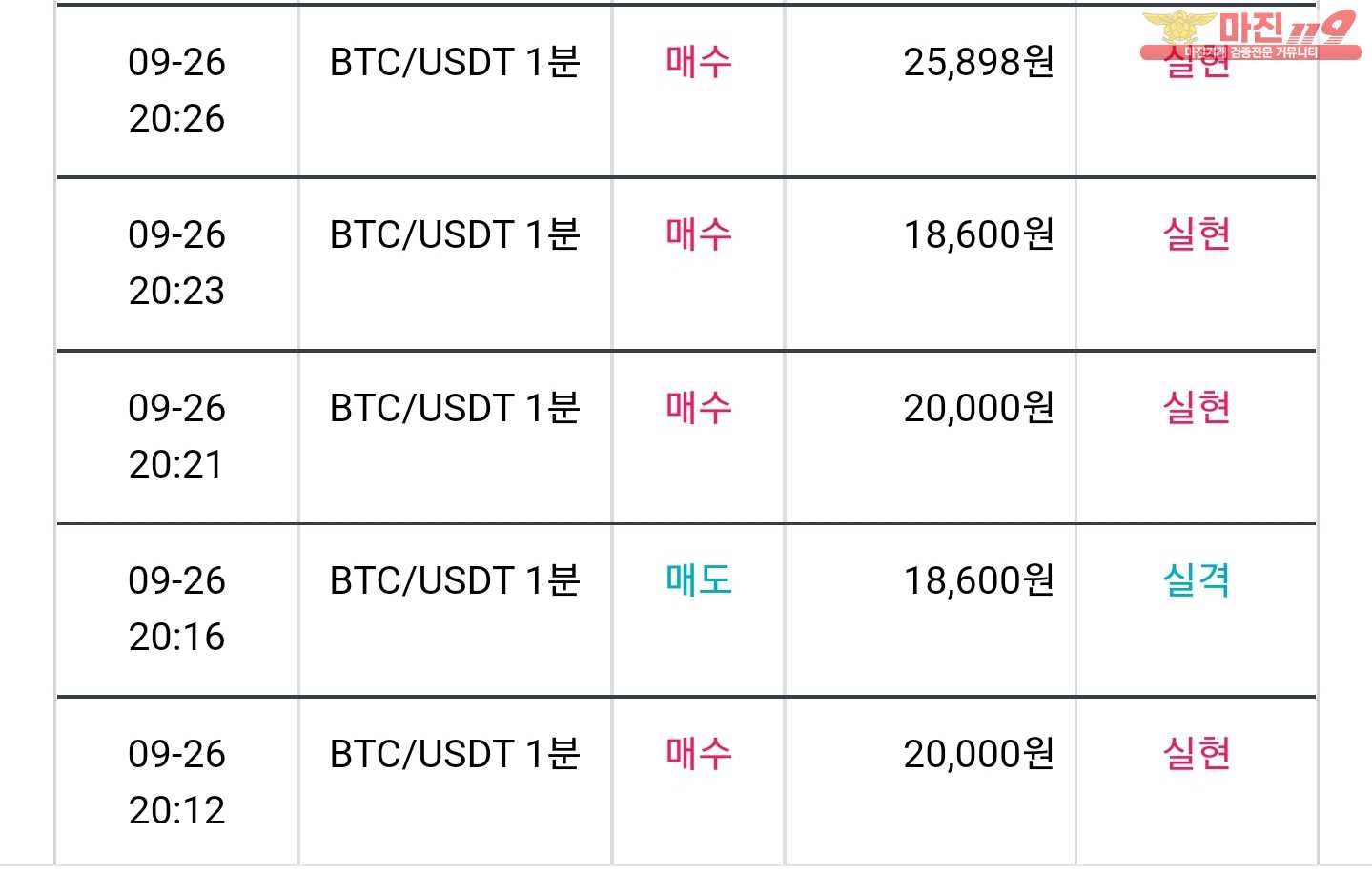Click 매수 label in the 20:12 row
The height and width of the screenshot is (874, 1372).
pyautogui.click(x=699, y=754)
